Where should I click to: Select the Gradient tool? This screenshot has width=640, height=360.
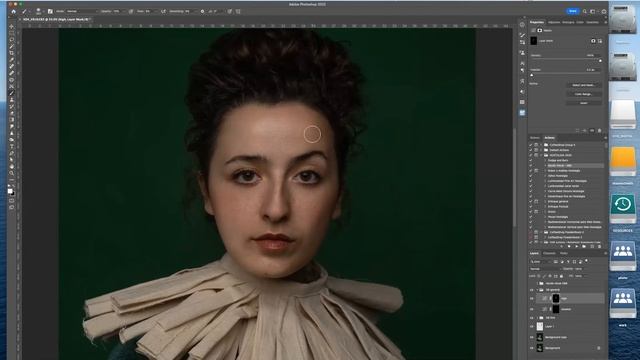(x=11, y=120)
